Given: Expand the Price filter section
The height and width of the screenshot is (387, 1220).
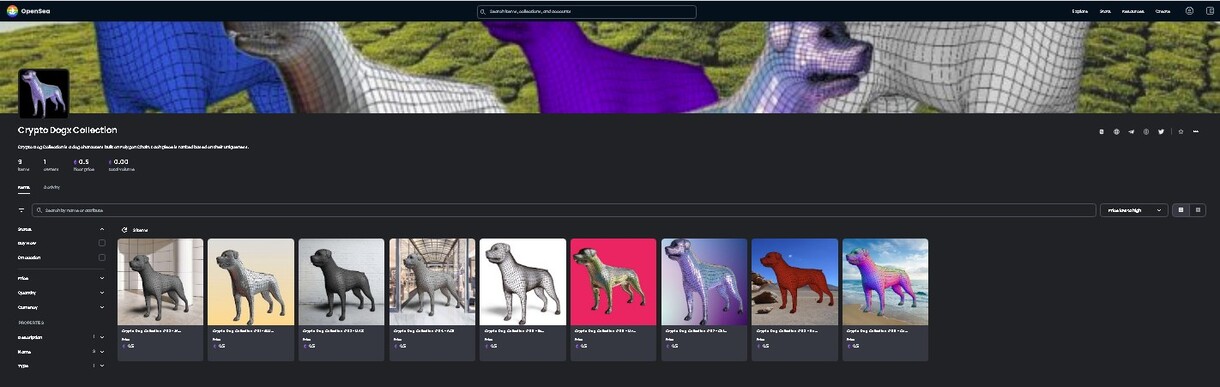Looking at the screenshot, I should 61,278.
